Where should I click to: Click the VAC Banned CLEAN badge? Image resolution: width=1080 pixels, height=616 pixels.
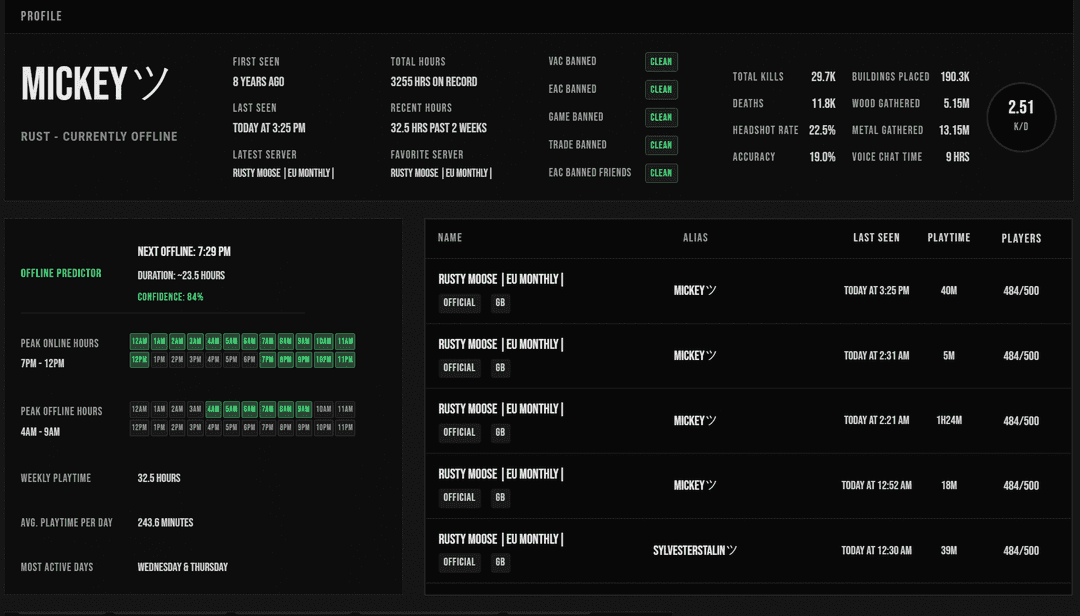(660, 61)
